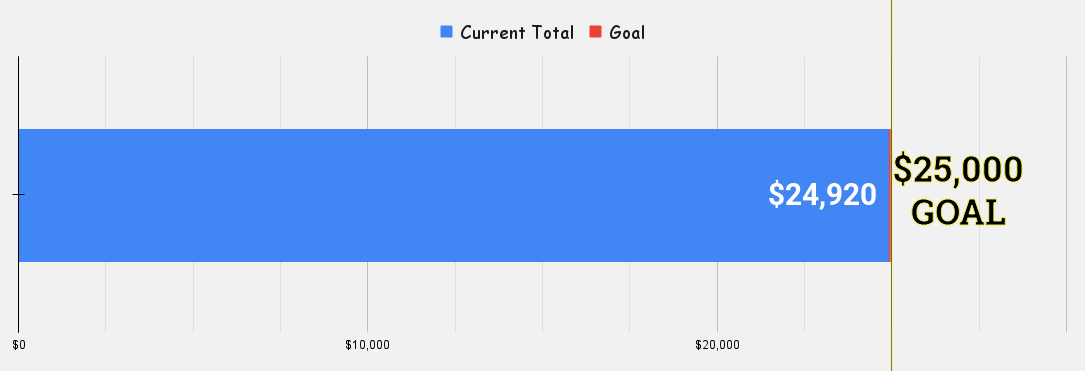Select the Current Total legend label
This screenshot has height=371, width=1085.
coord(517,33)
